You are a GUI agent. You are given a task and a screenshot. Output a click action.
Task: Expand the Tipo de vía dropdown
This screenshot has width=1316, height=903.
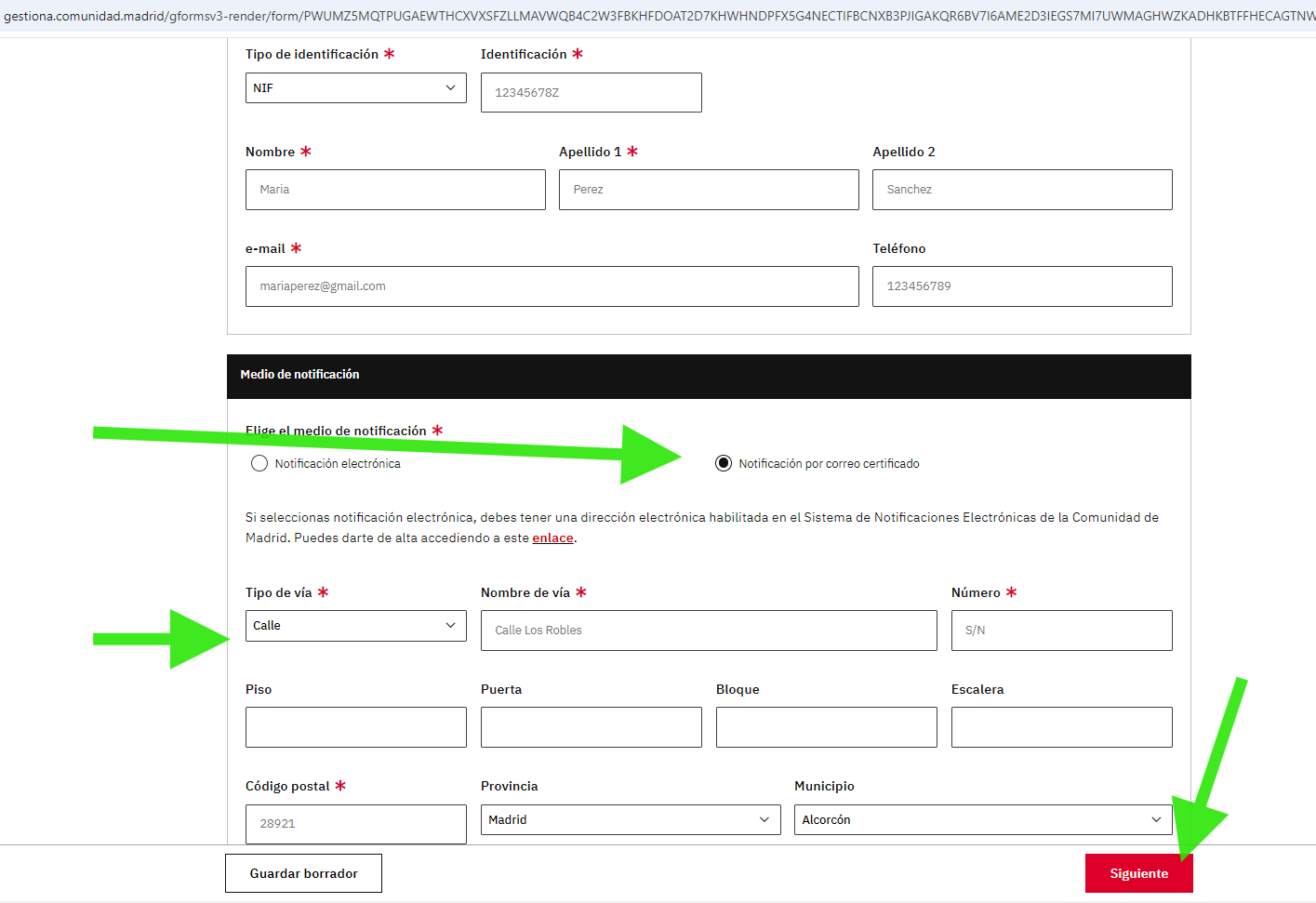[355, 626]
